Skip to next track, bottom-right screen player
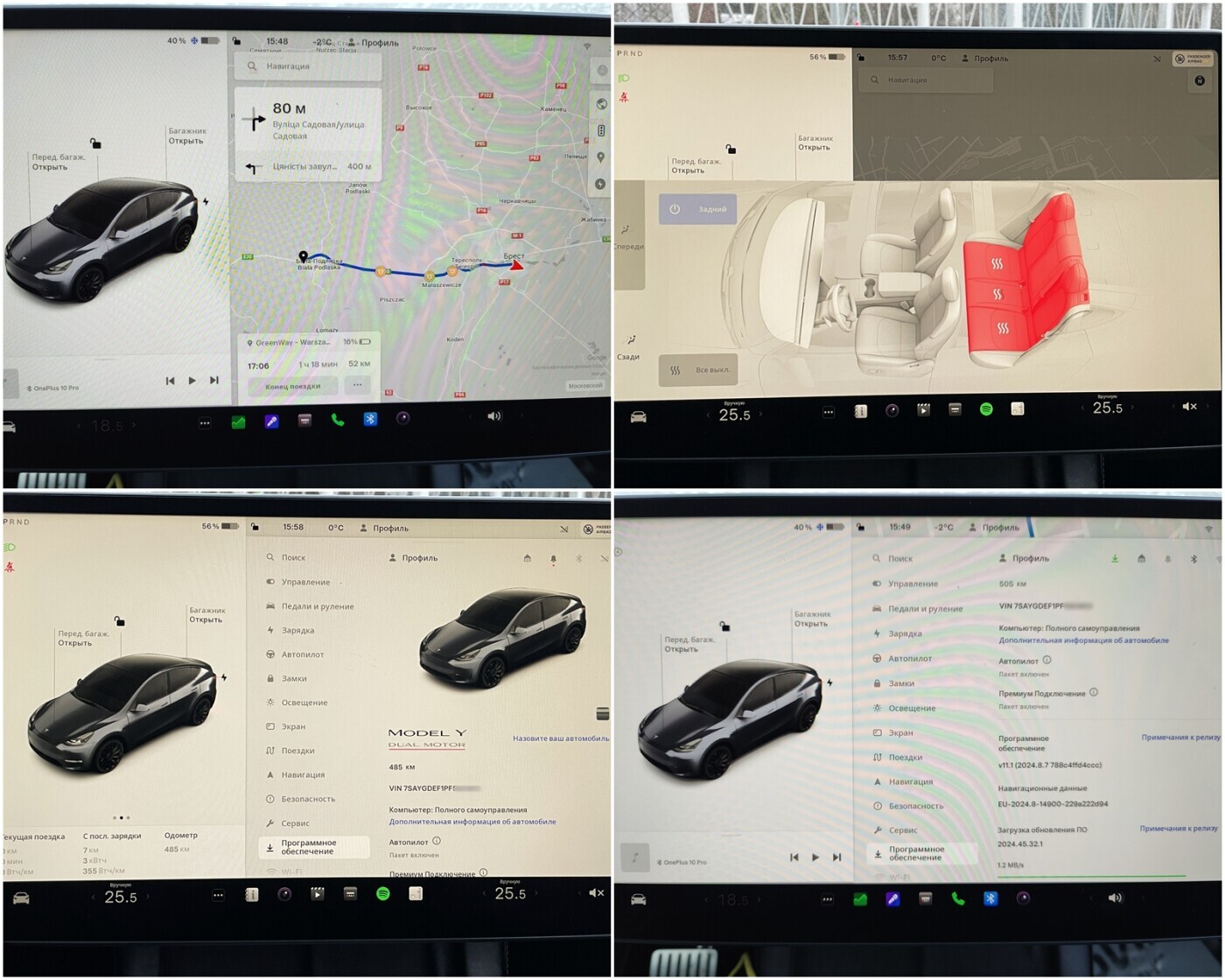 pyautogui.click(x=837, y=857)
